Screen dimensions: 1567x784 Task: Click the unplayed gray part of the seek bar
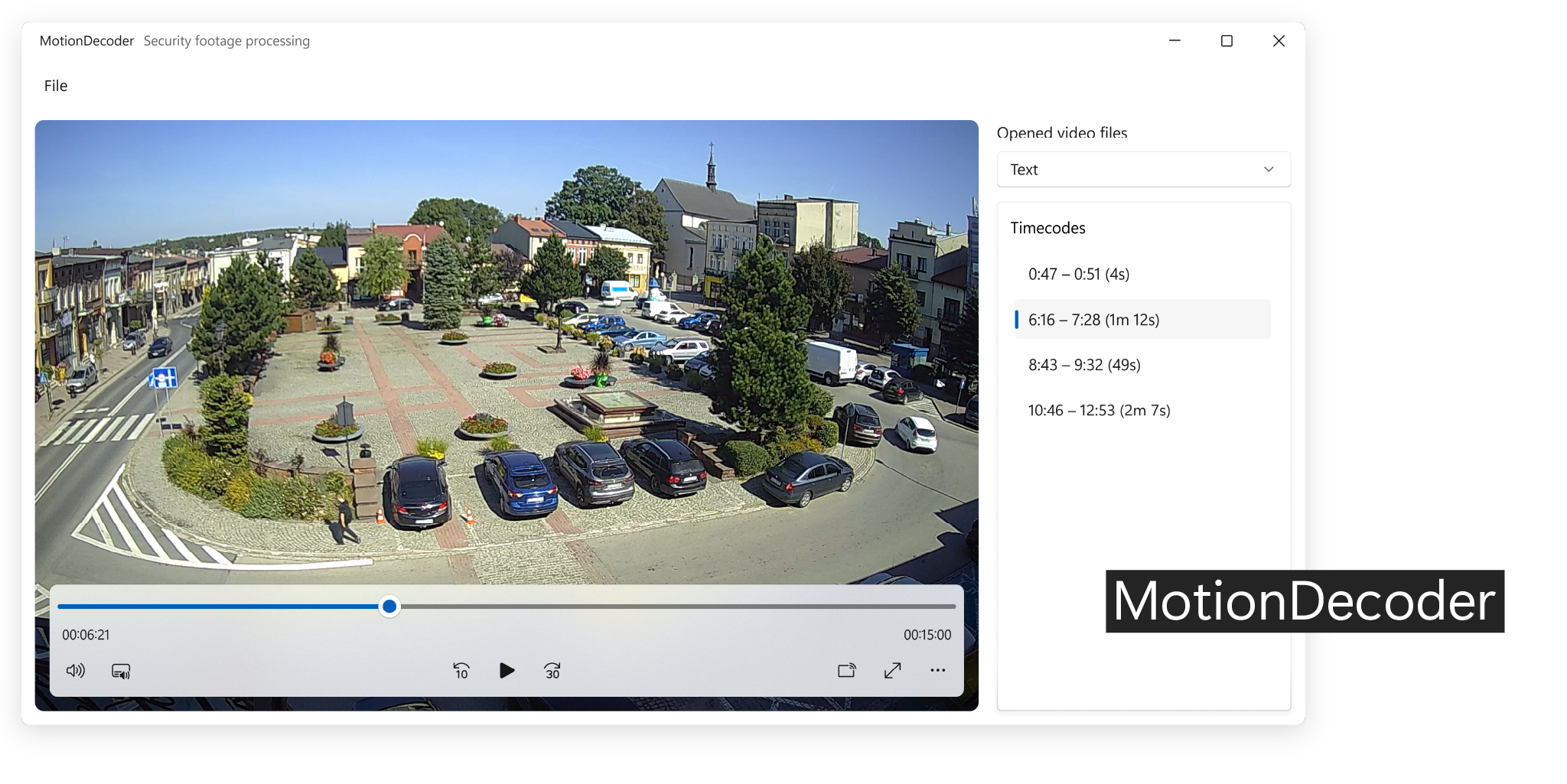(x=673, y=607)
